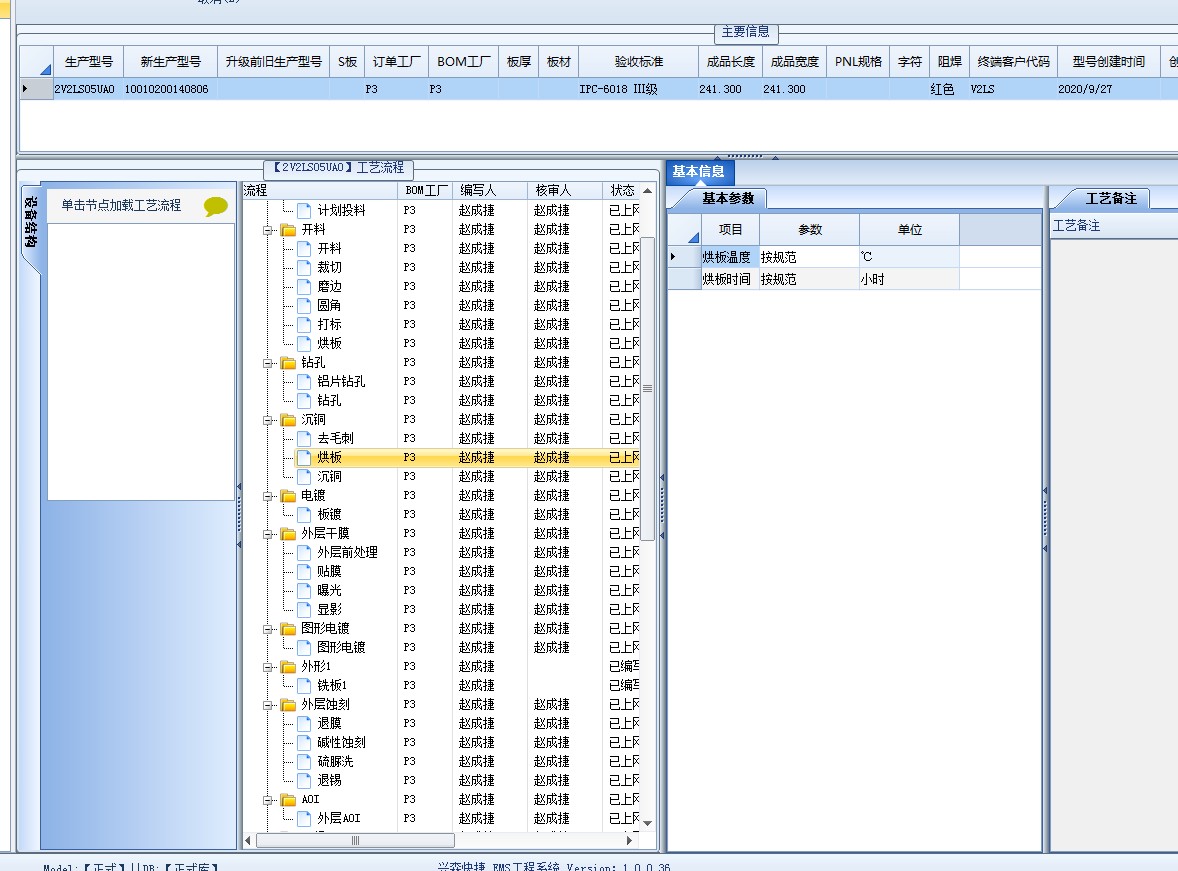The width and height of the screenshot is (1178, 871).
Task: Click the document icon of 曝光
Action: click(304, 591)
